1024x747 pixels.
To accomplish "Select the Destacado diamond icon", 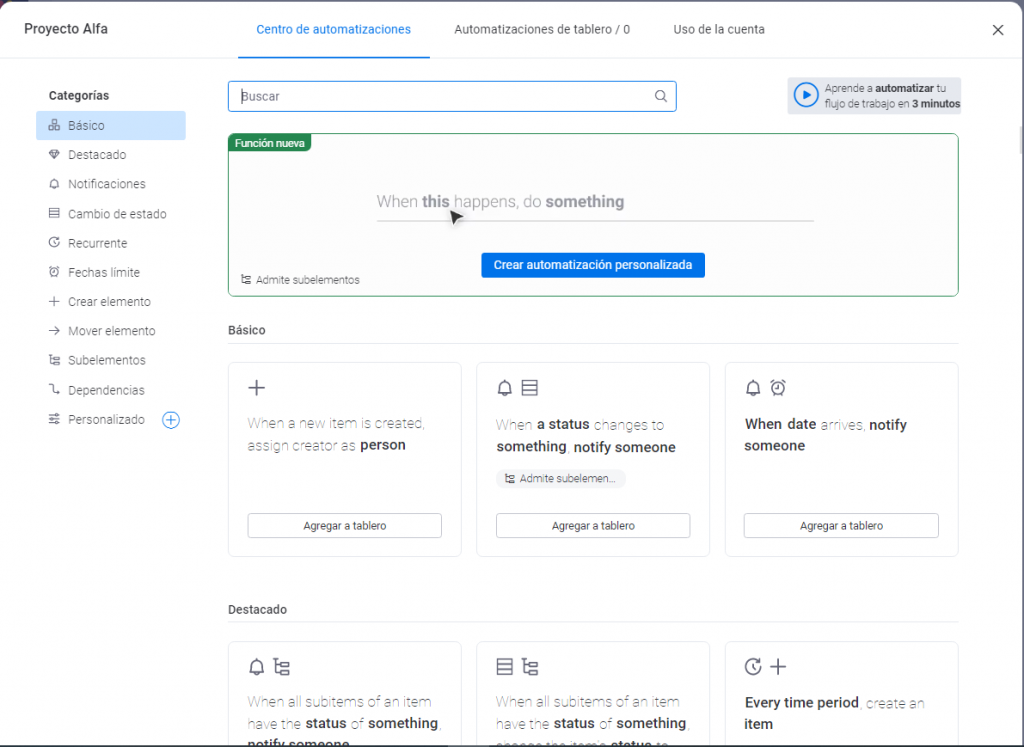I will (54, 155).
